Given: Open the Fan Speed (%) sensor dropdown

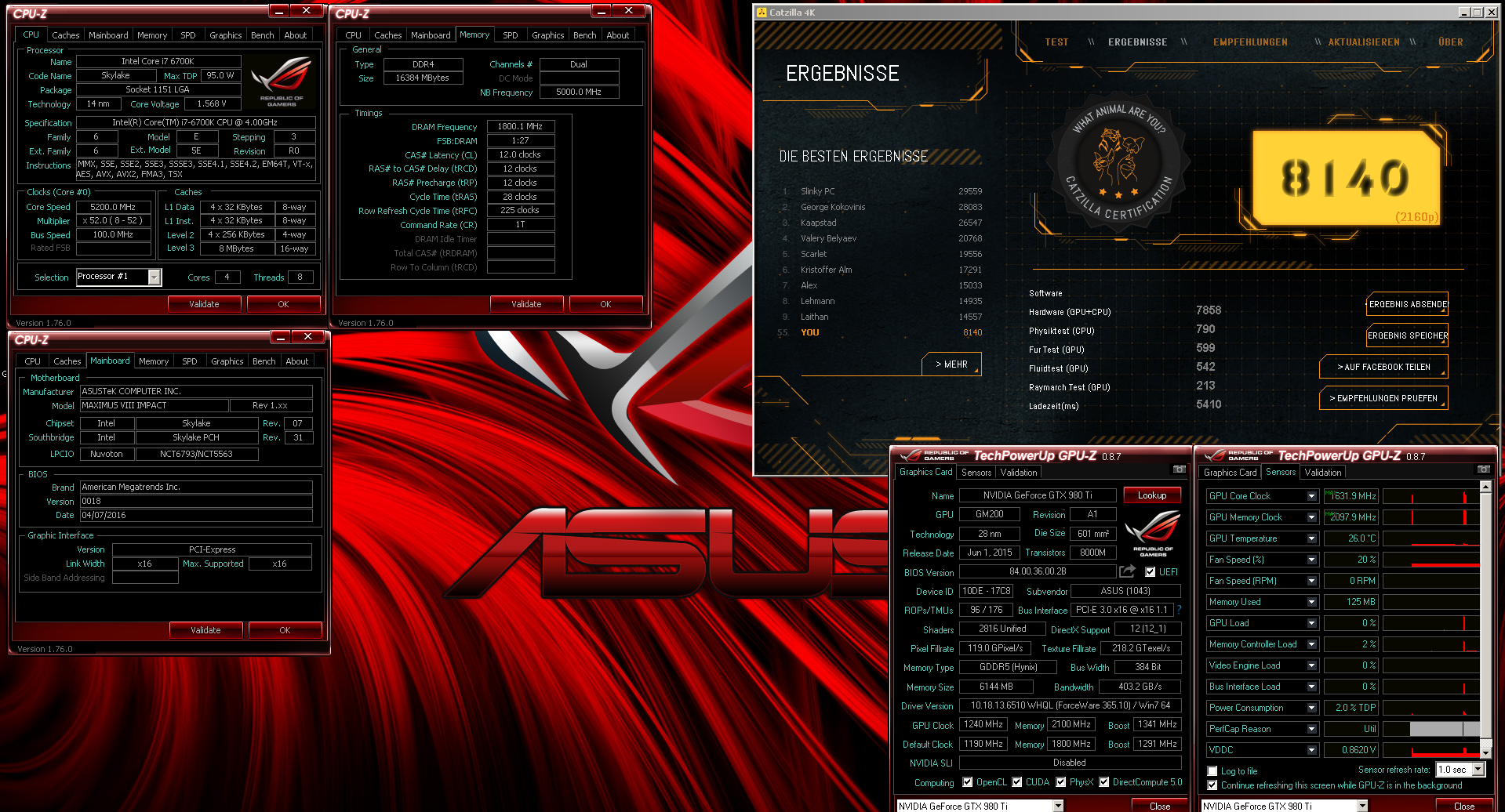Looking at the screenshot, I should (1311, 560).
